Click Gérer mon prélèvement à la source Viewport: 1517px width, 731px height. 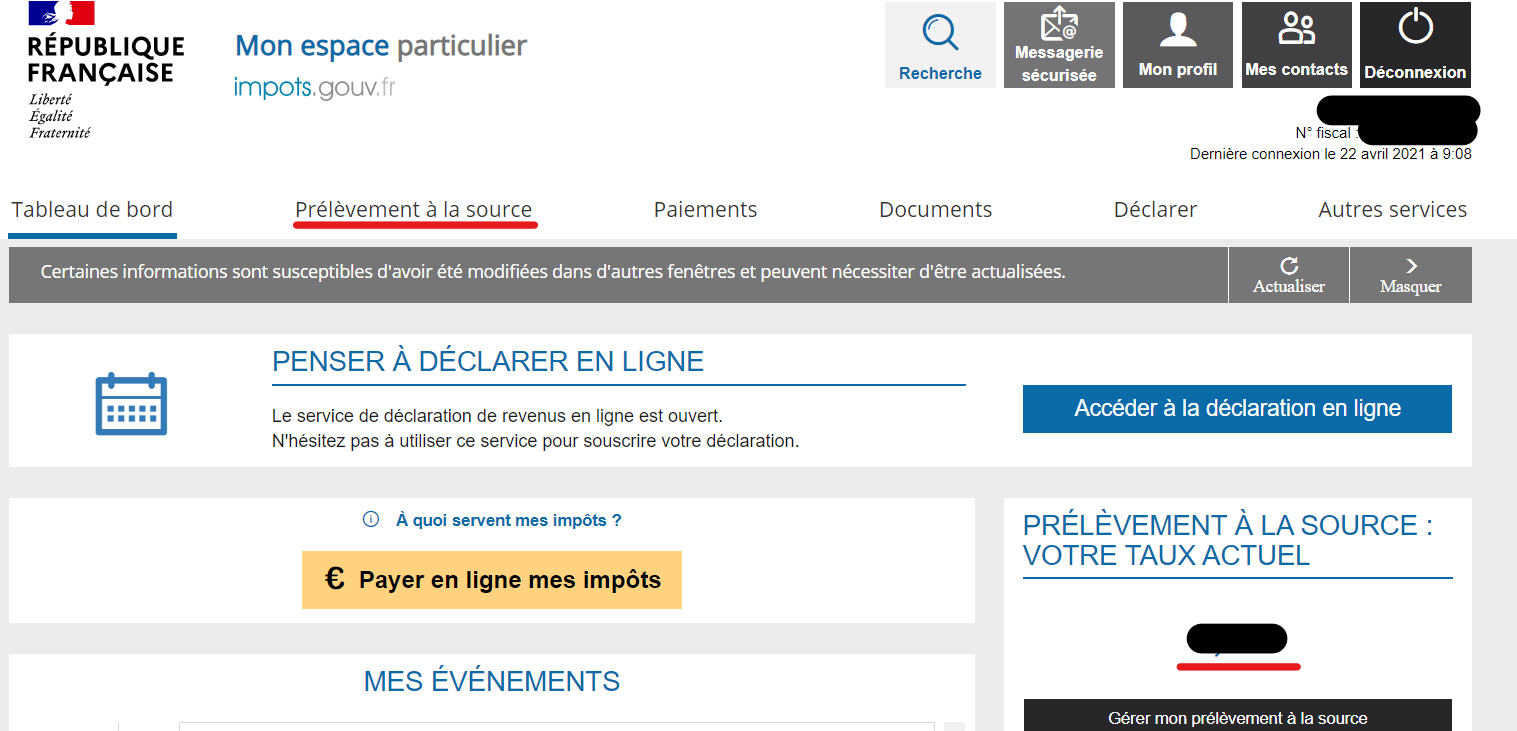(x=1237, y=717)
